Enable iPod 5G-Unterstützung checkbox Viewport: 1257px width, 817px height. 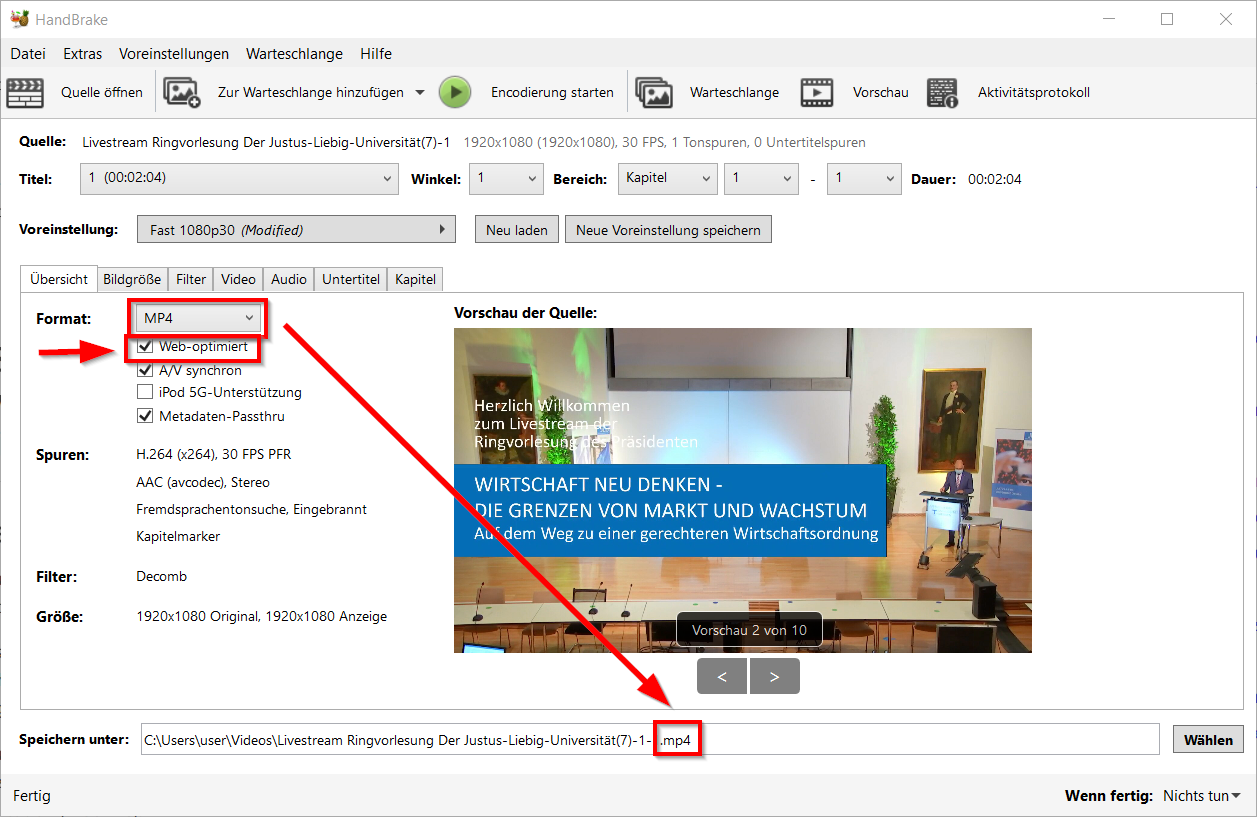(x=146, y=393)
